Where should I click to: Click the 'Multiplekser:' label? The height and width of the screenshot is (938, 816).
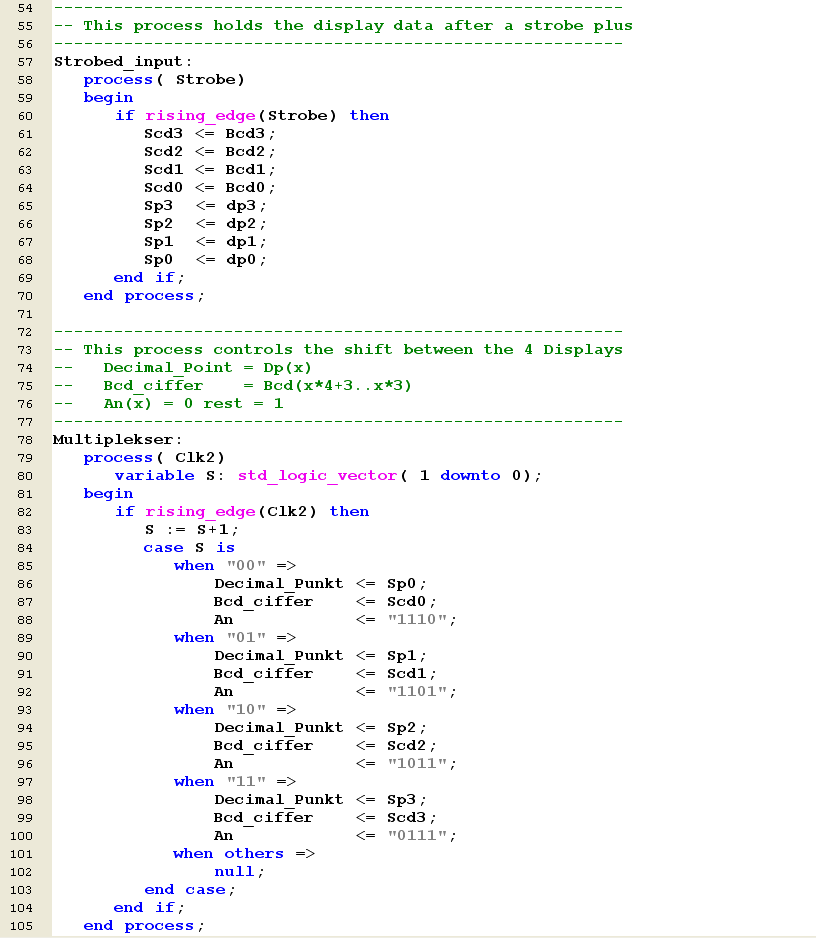[x=117, y=440]
